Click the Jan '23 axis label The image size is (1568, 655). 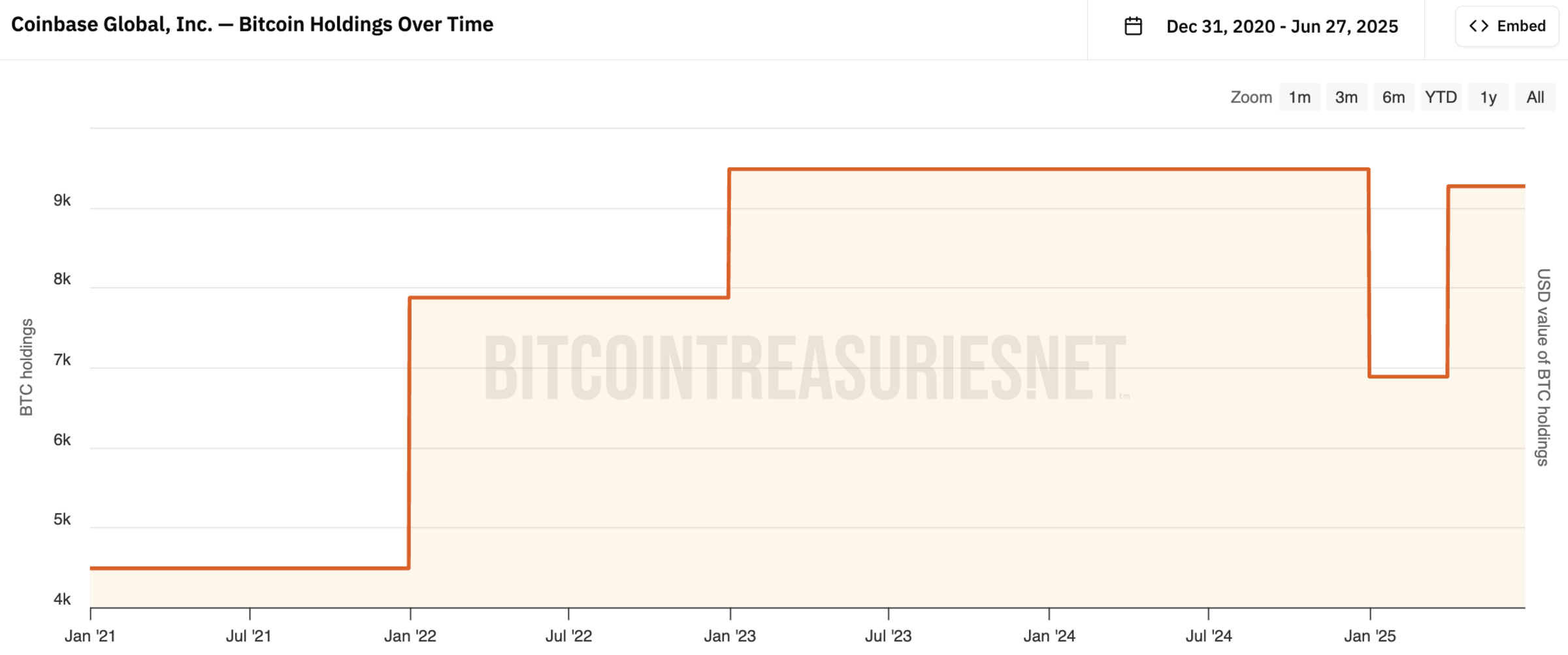(730, 636)
